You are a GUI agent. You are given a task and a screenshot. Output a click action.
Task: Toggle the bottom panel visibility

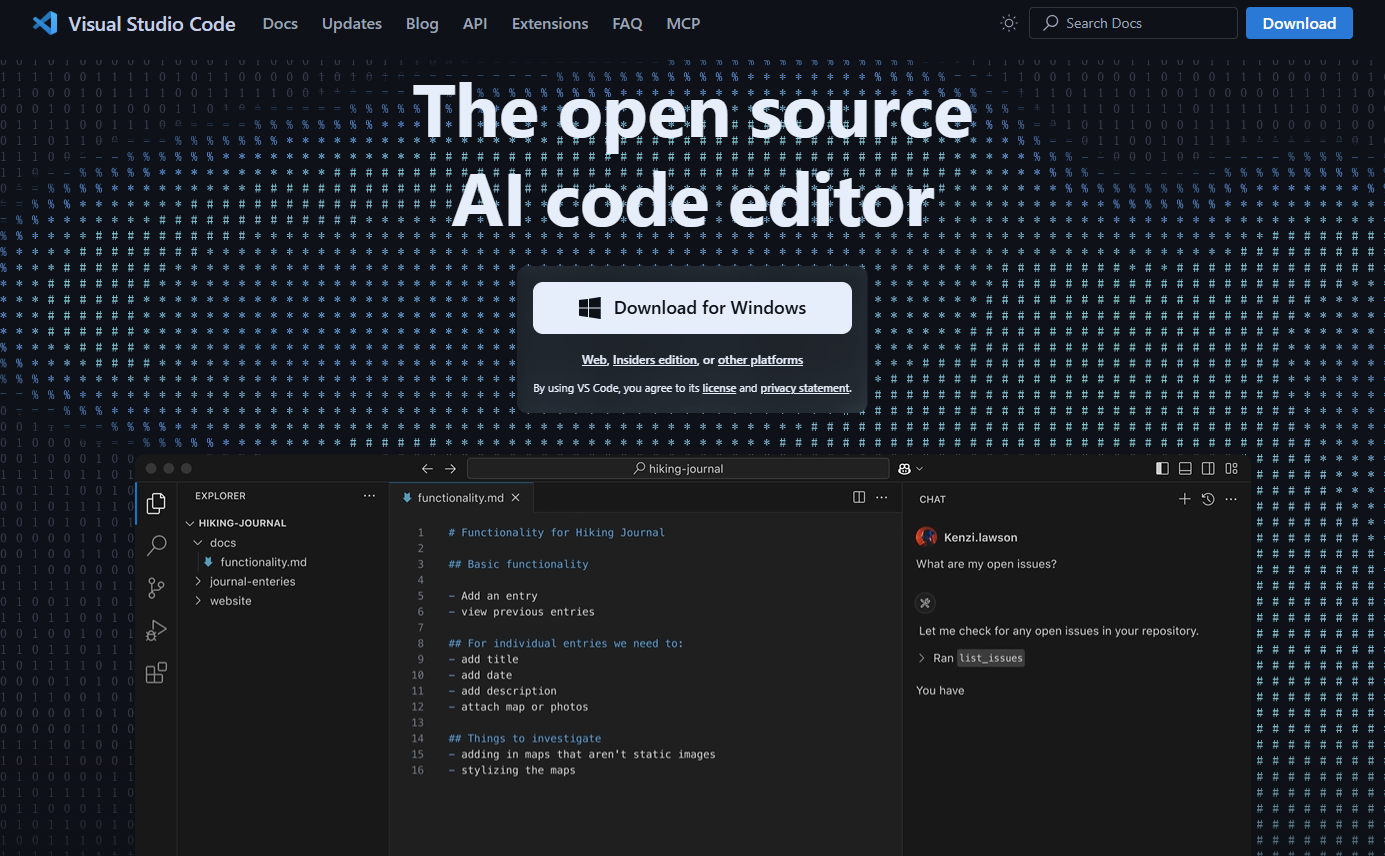1185,467
